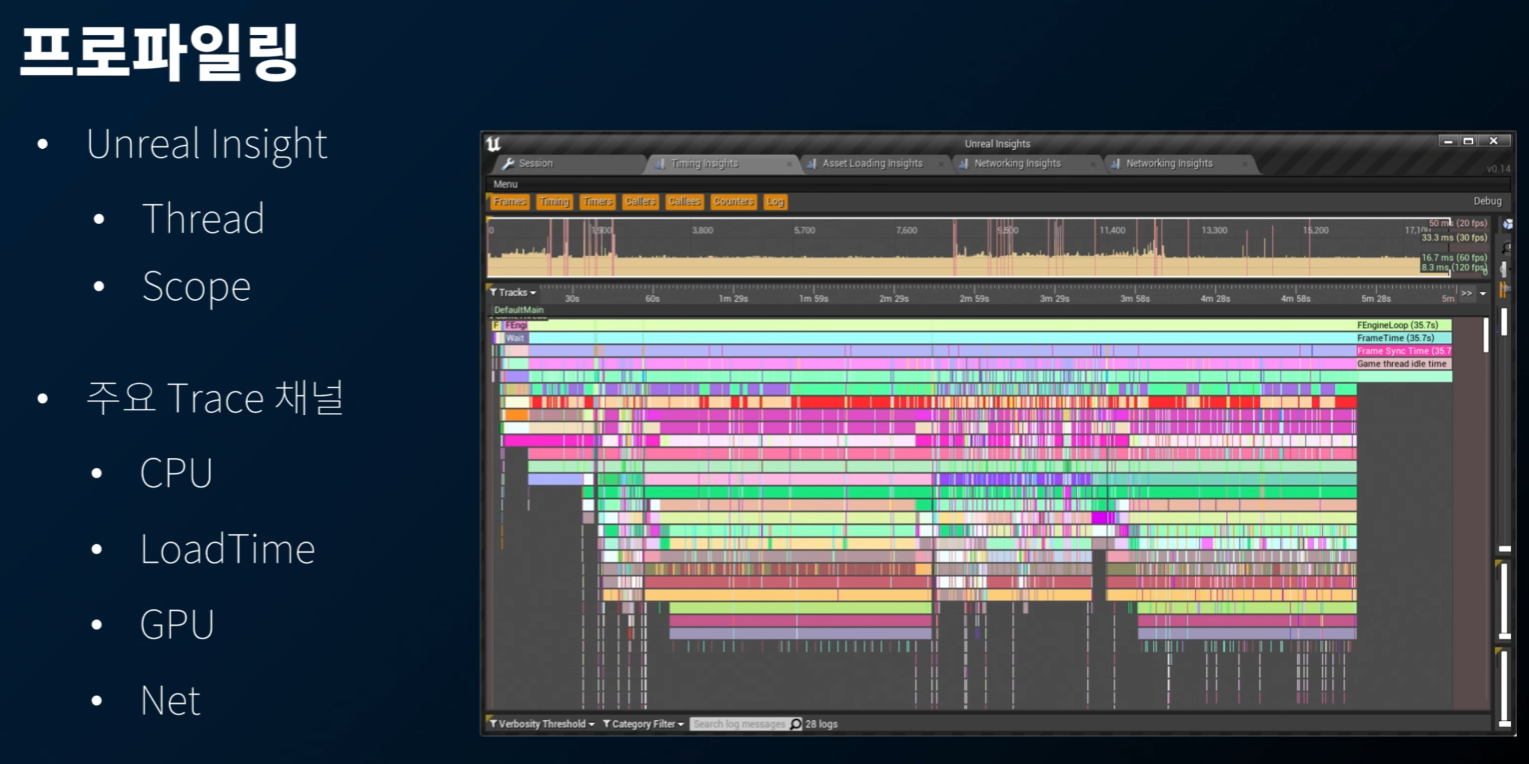The height and width of the screenshot is (764, 1529).
Task: Click the magnifier icon in log search
Action: [x=796, y=724]
